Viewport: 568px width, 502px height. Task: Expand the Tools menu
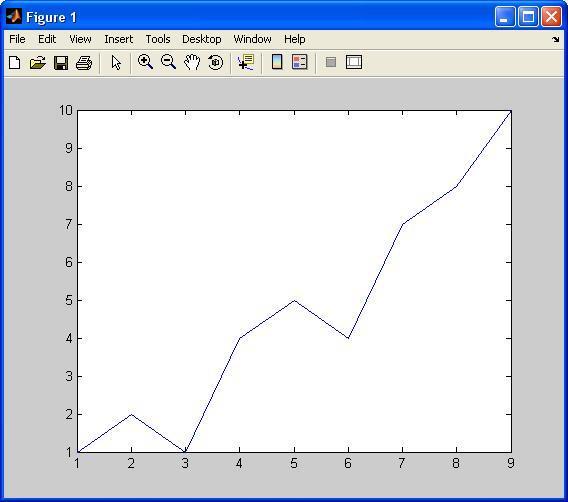158,39
